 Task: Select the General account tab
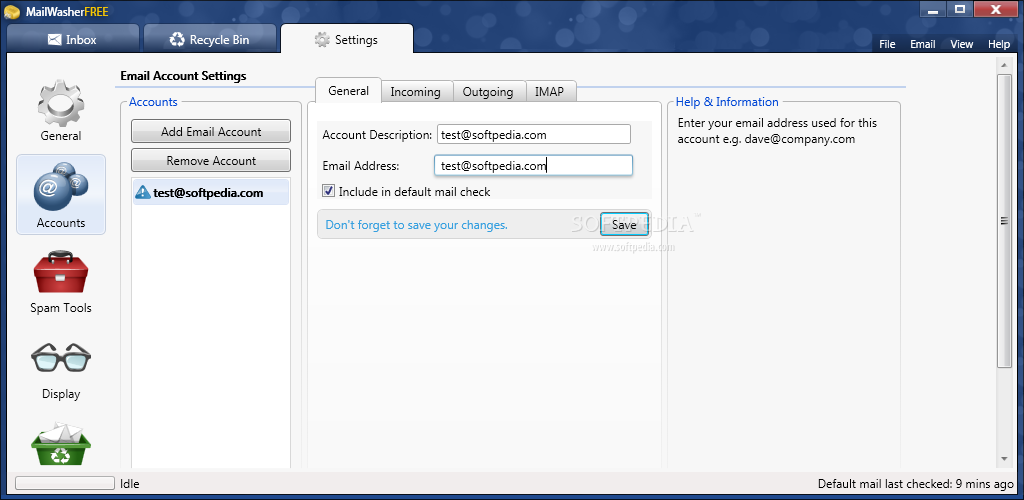coord(348,91)
